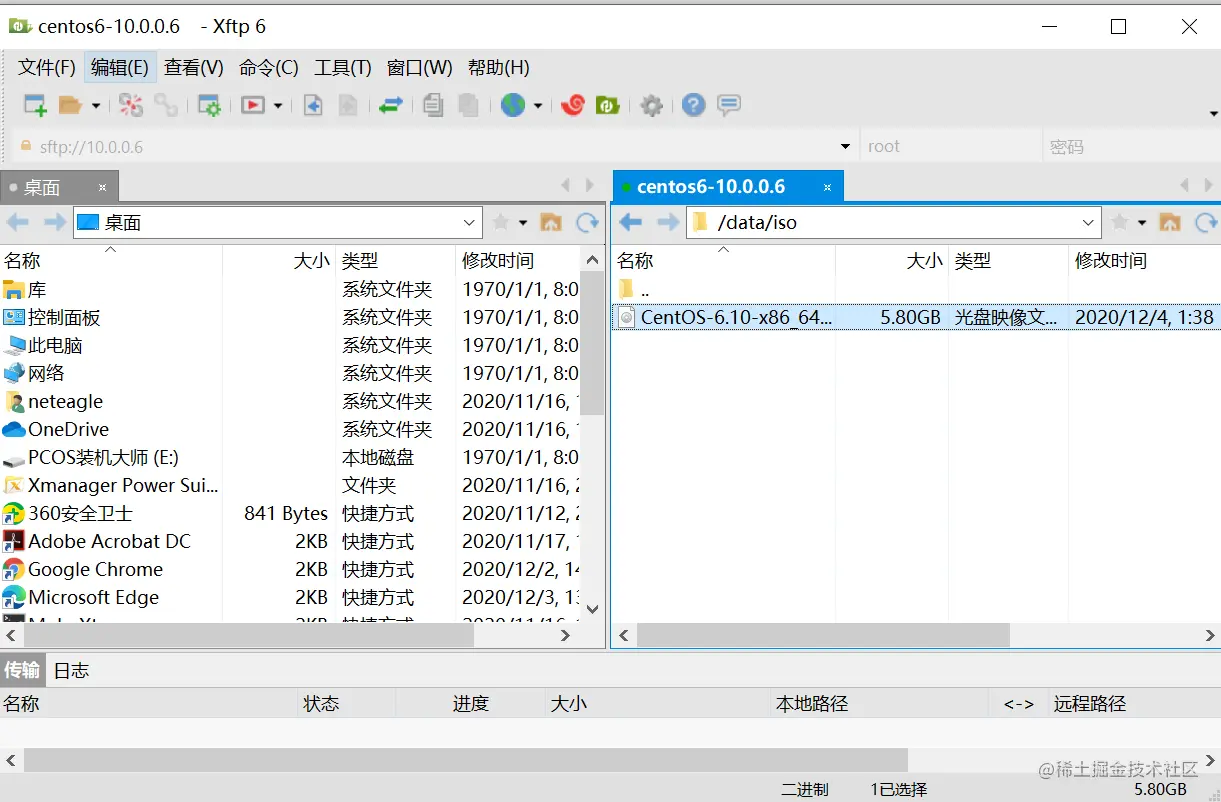This screenshot has width=1221, height=802.
Task: Sort remote list by 大小 column
Action: pos(892,261)
